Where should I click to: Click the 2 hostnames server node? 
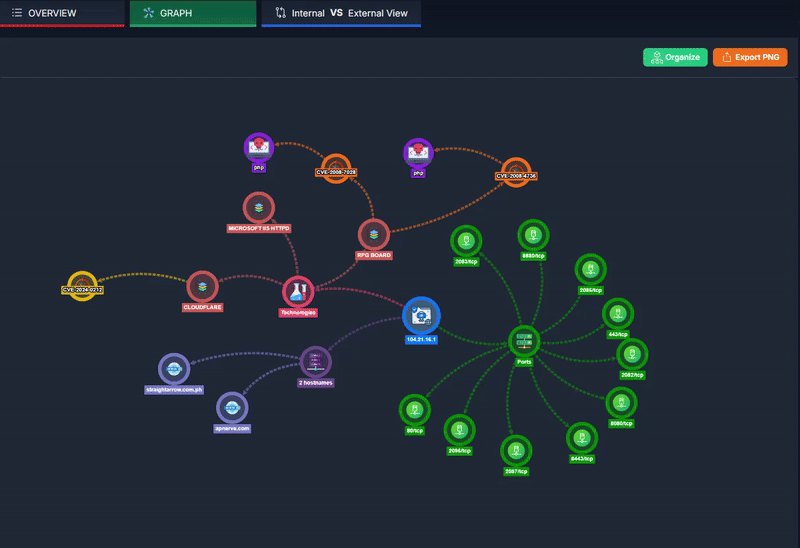[x=315, y=362]
